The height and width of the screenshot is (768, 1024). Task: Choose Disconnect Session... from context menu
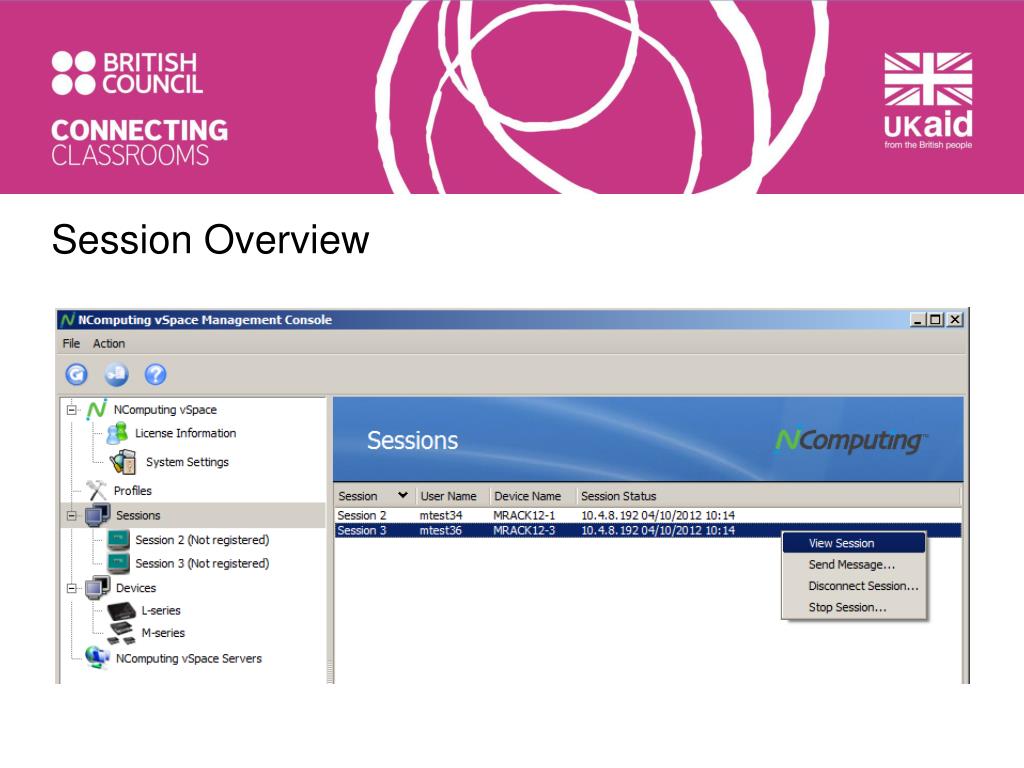click(x=854, y=586)
